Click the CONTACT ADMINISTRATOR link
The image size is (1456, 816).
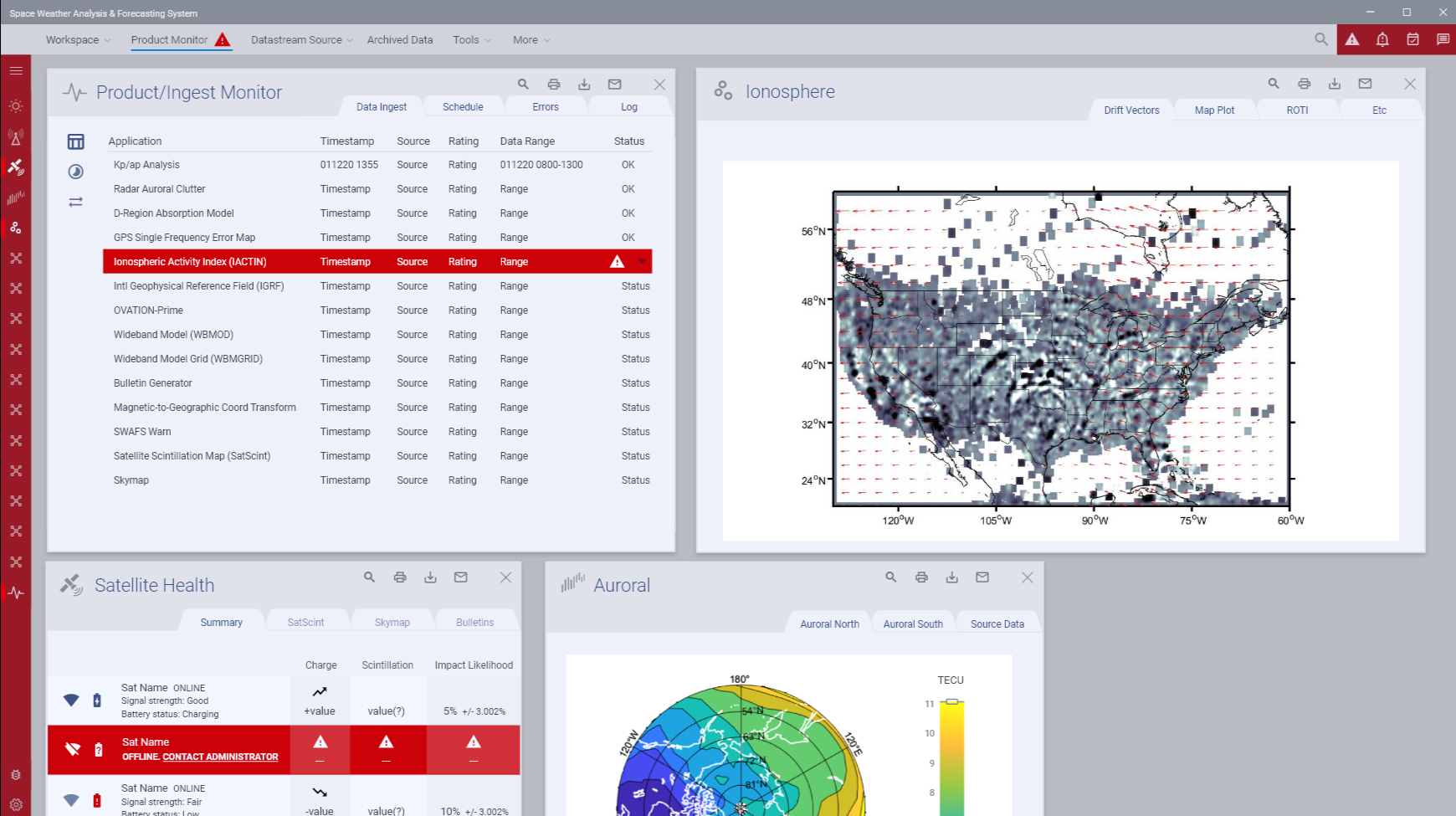coord(220,757)
